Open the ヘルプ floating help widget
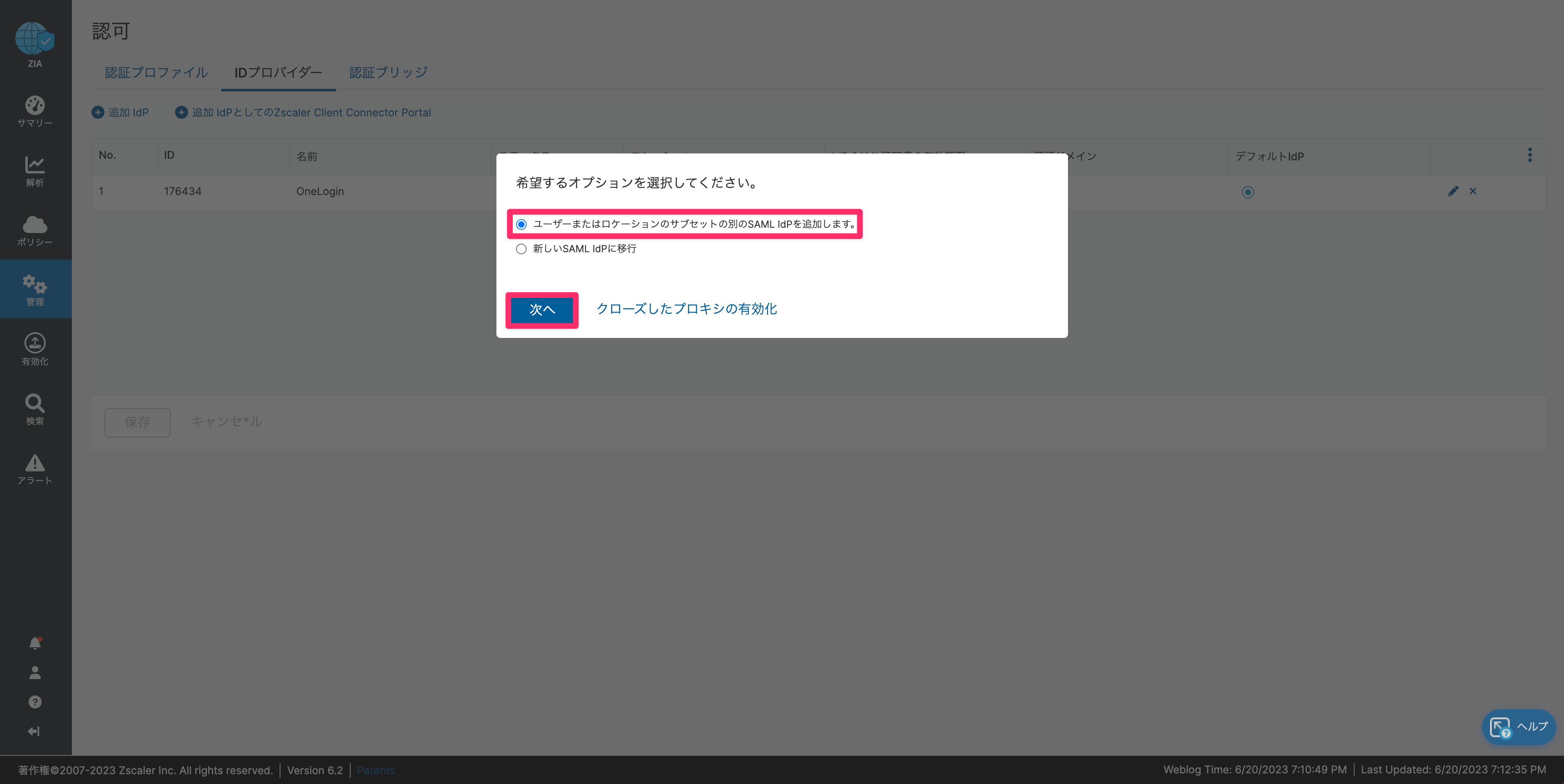Image resolution: width=1564 pixels, height=784 pixels. click(x=1518, y=727)
